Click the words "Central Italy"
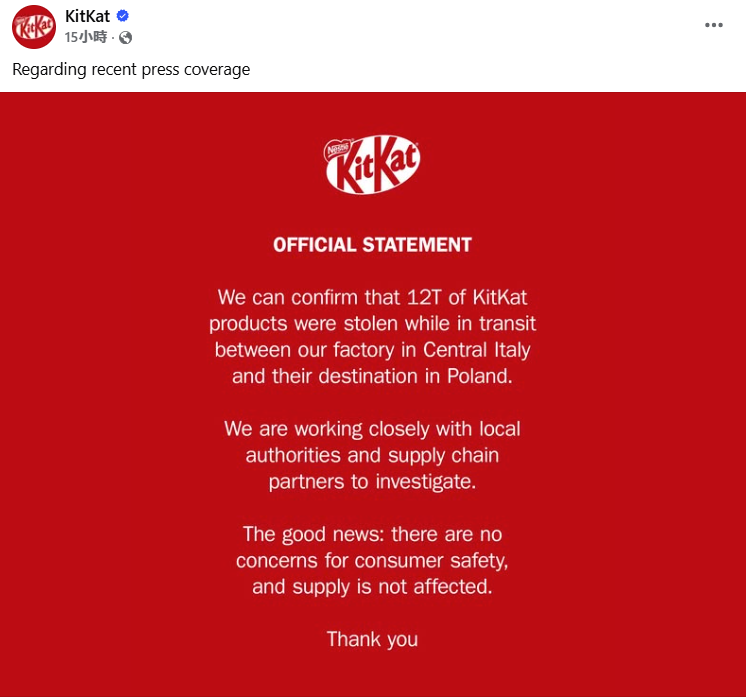This screenshot has height=697, width=746. 476,350
